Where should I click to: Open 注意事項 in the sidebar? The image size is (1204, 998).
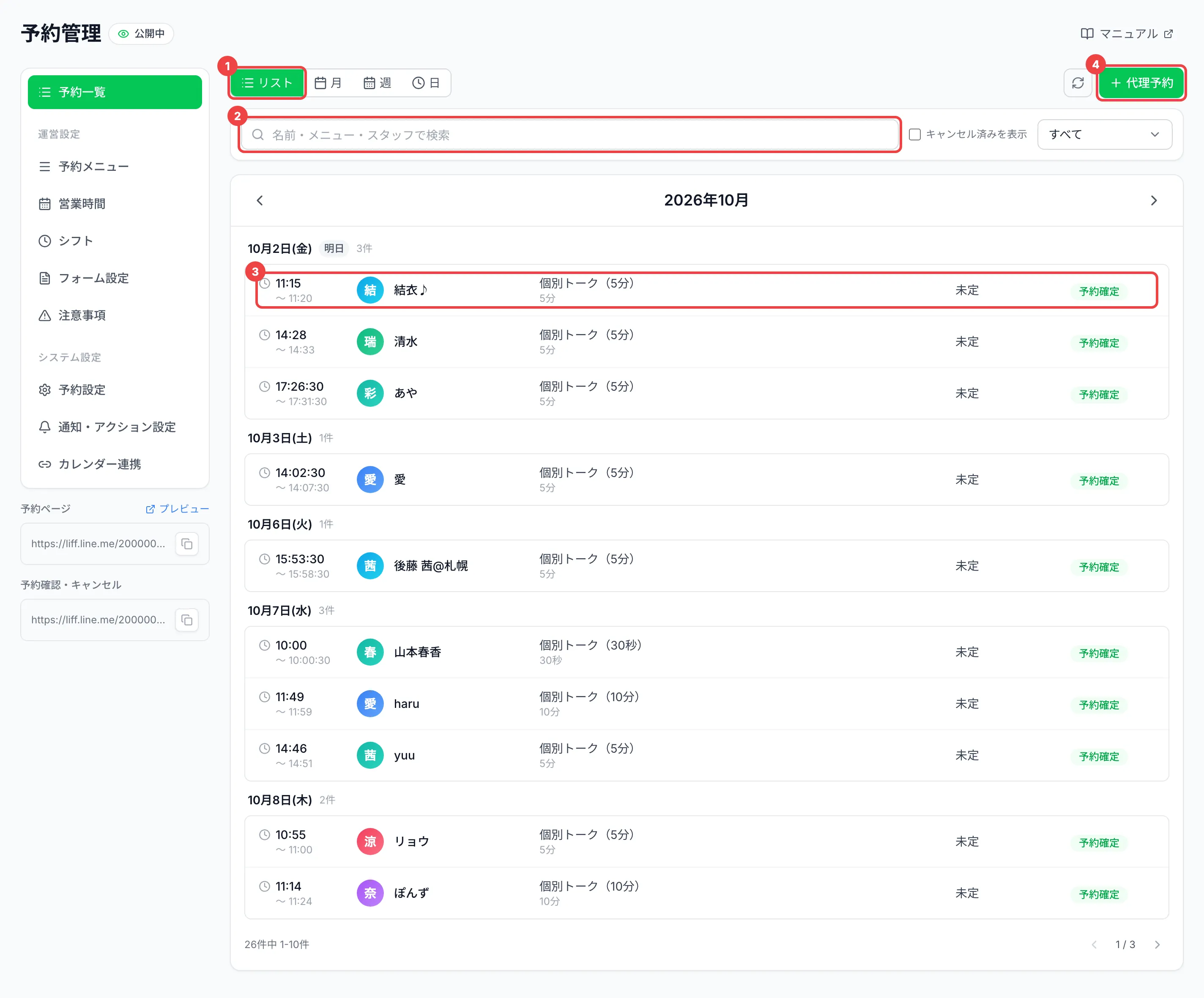coord(115,315)
